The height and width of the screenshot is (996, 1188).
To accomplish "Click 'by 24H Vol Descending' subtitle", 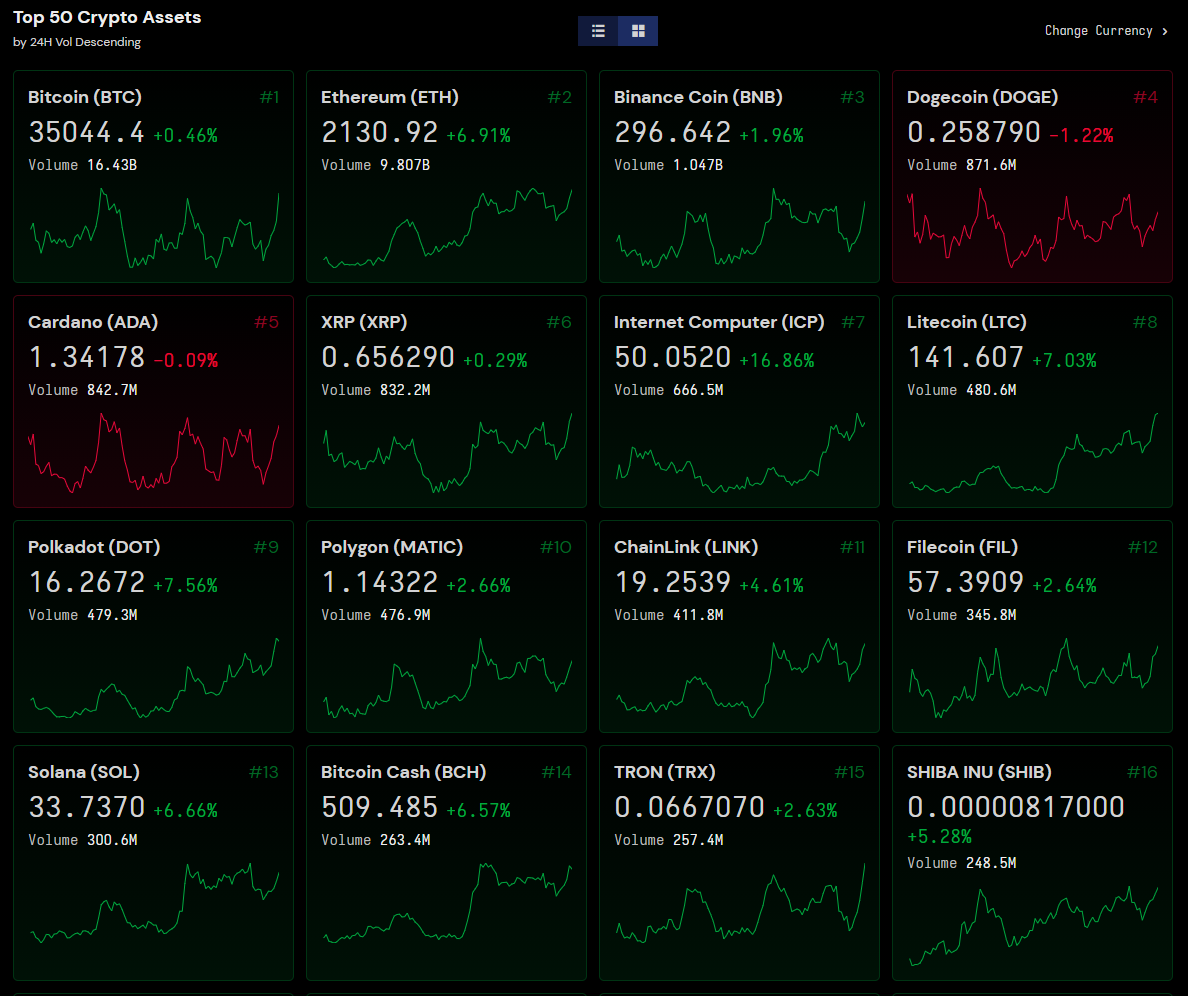I will (x=77, y=42).
